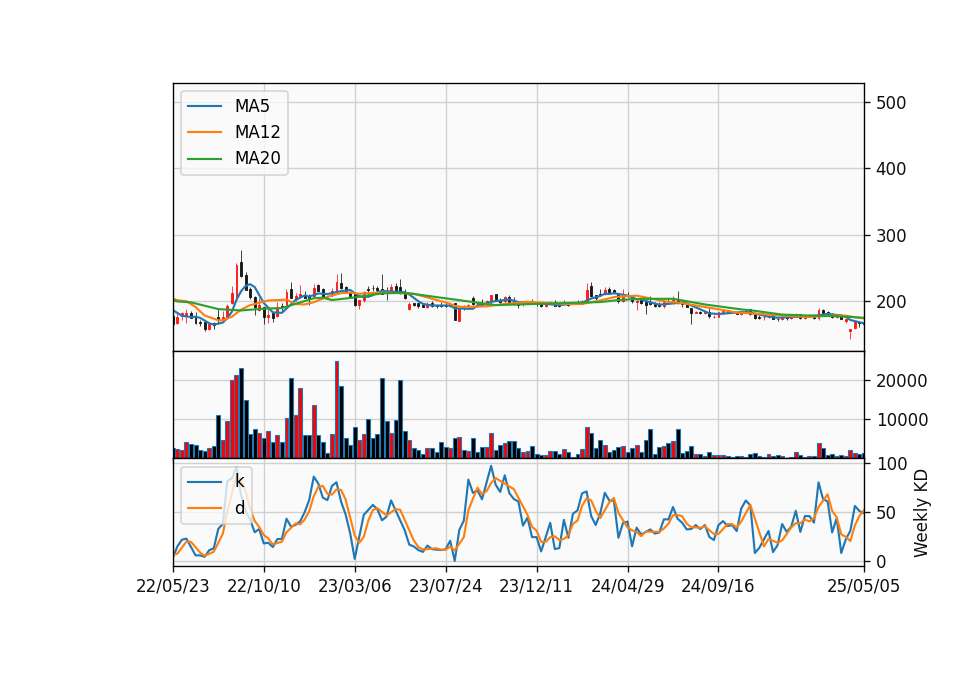Click the d legend label
This screenshot has height=690, width=960.
click(239, 508)
